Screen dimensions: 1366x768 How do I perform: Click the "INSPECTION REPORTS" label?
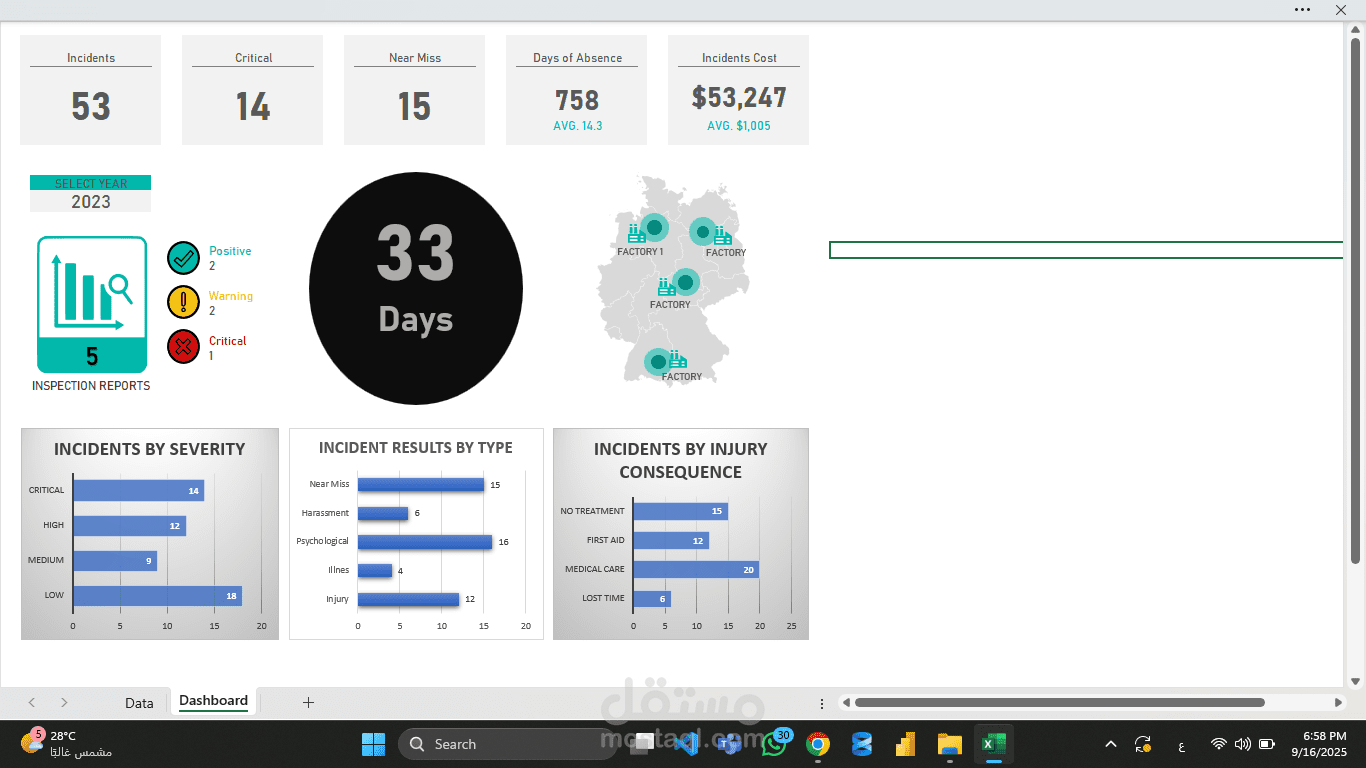tap(91, 386)
